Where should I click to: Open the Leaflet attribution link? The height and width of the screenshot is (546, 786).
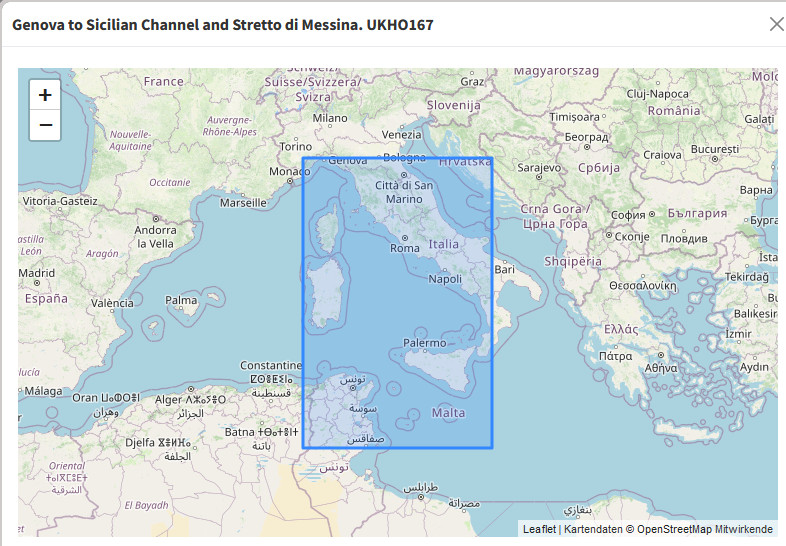539,529
